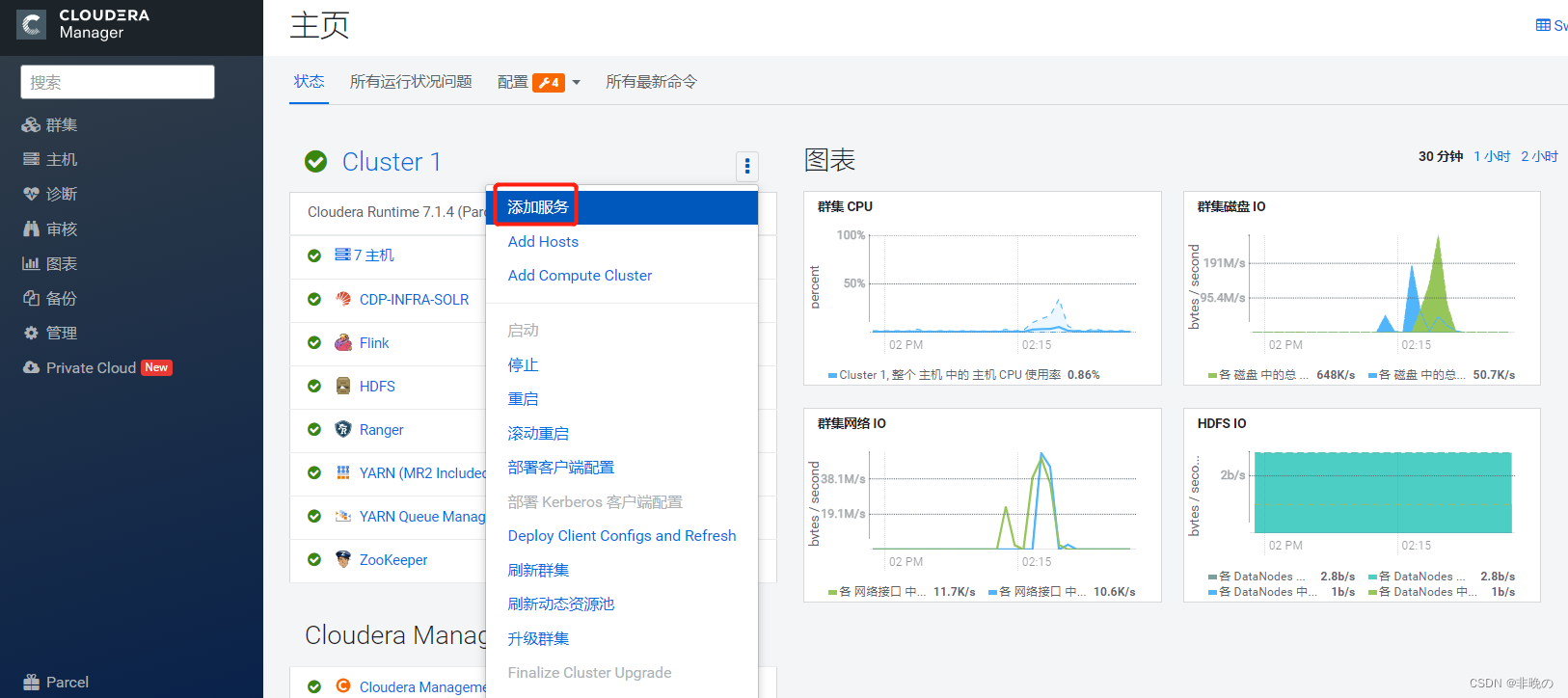Open the Flink service
1568x698 pixels.
click(374, 343)
